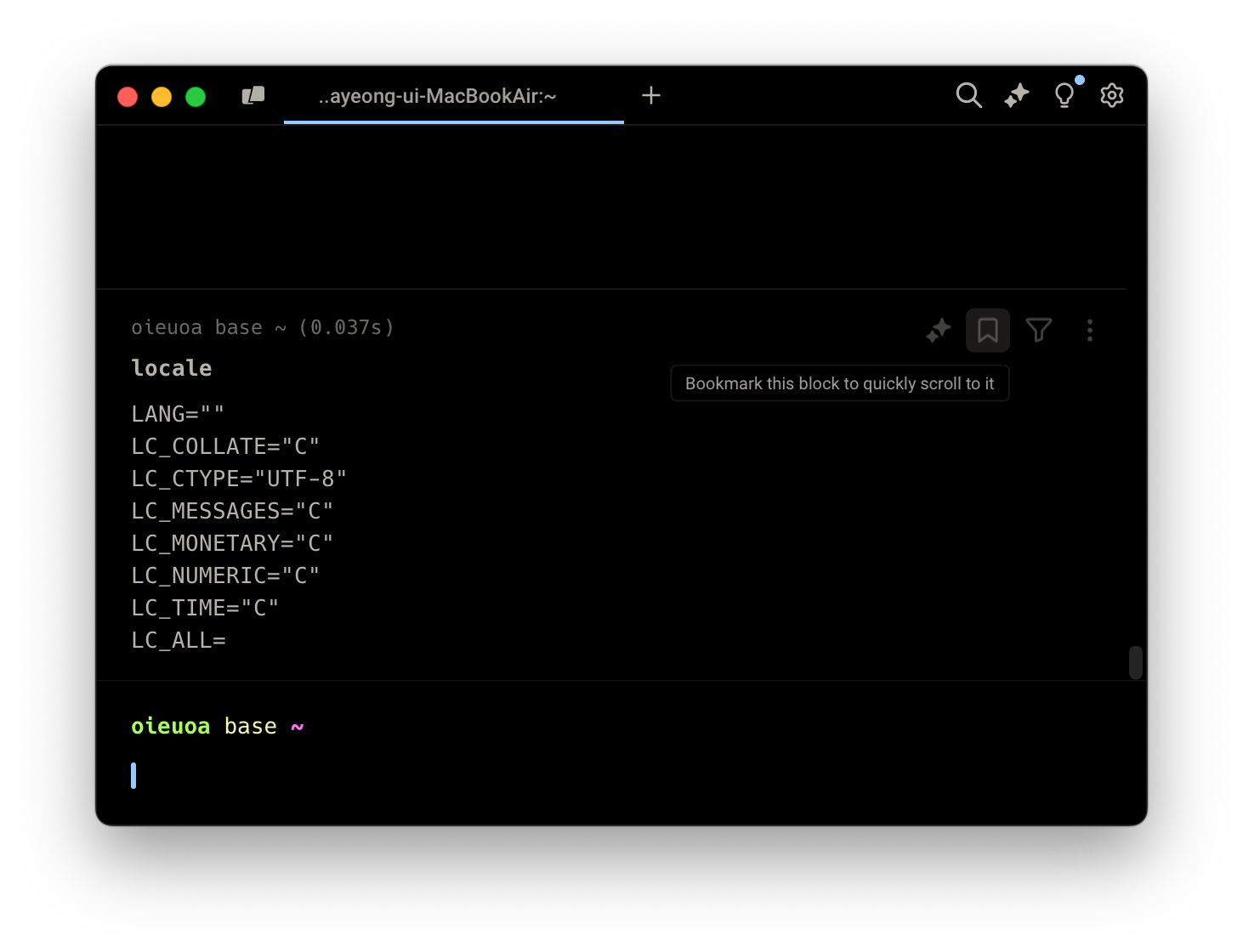Open Warp AI sparkle icon in top toolbar

(x=1016, y=95)
